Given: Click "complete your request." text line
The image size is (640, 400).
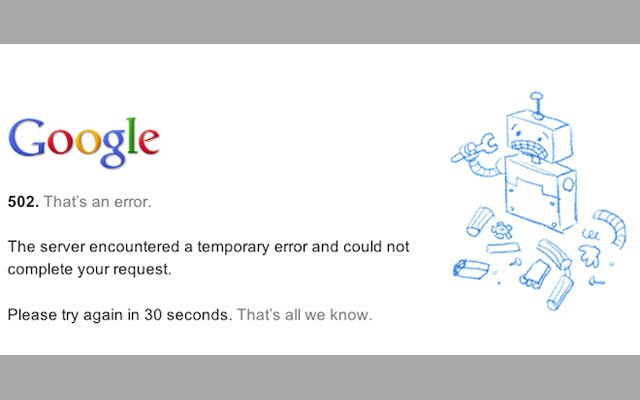Looking at the screenshot, I should tap(89, 270).
